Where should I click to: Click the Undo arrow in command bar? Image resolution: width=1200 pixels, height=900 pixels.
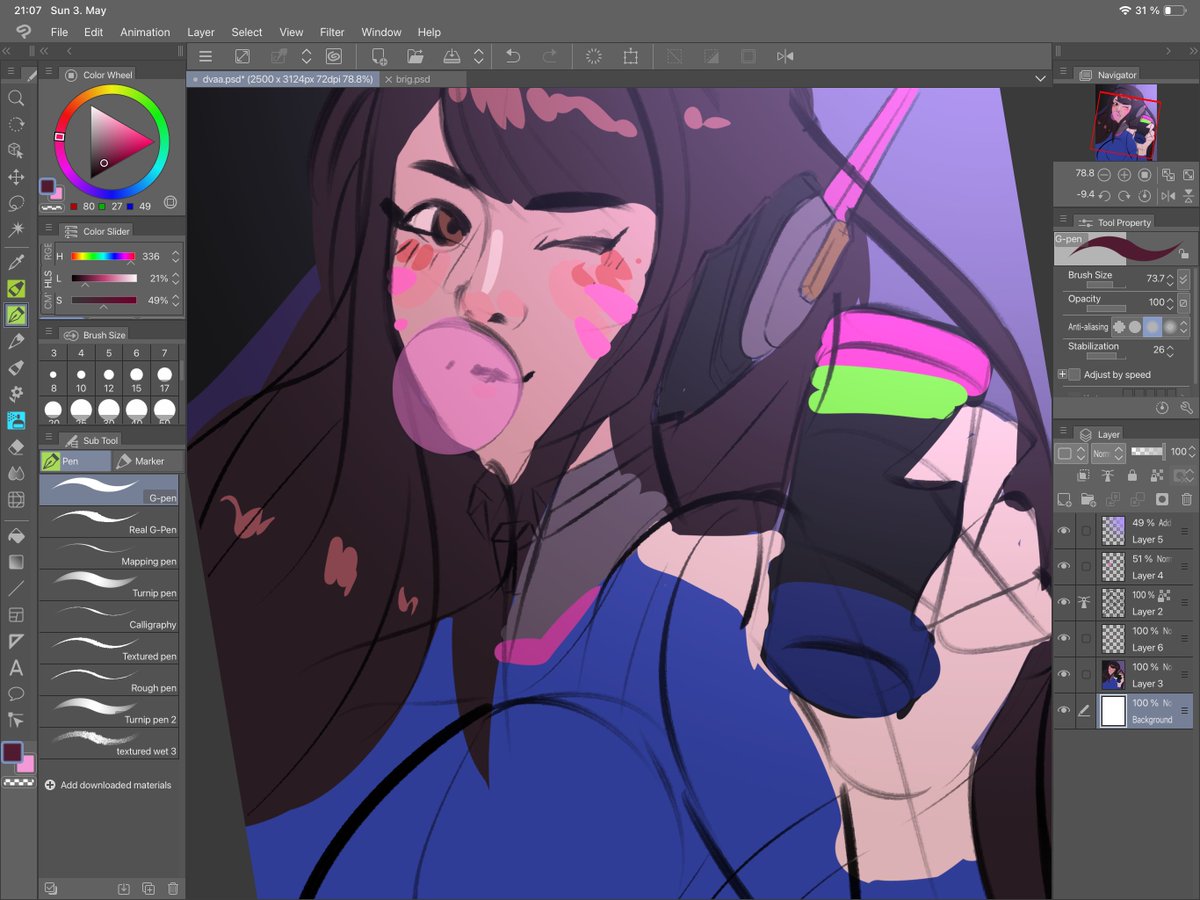[513, 57]
